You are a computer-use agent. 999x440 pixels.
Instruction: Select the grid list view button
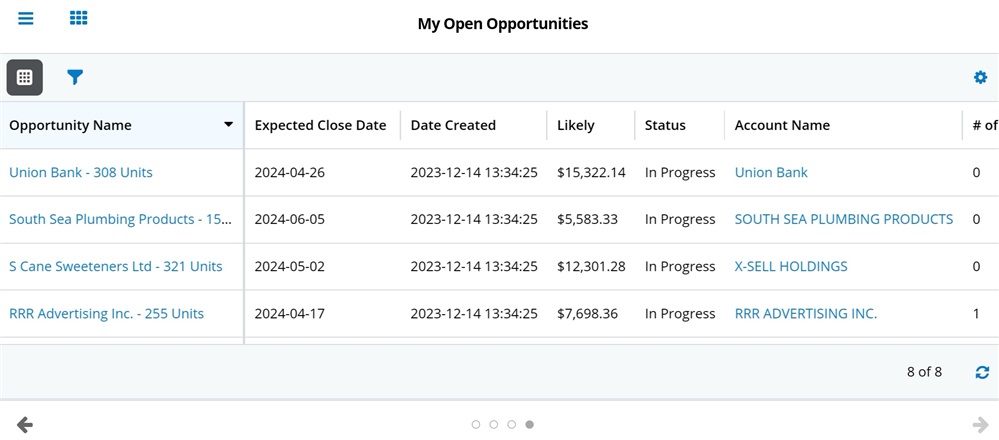coord(25,77)
